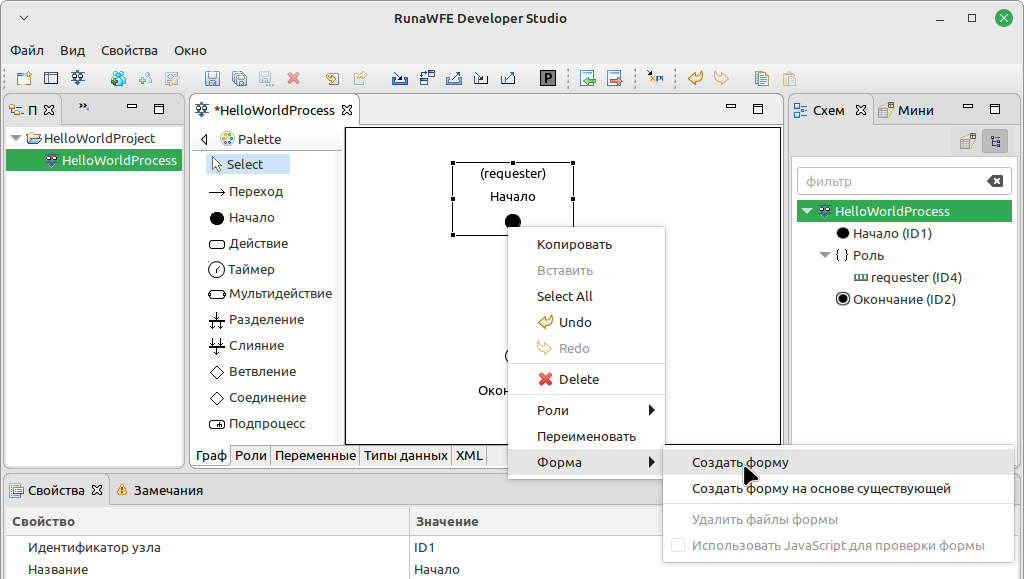Close the Свойства view tab
This screenshot has height=579, width=1024.
(97, 490)
